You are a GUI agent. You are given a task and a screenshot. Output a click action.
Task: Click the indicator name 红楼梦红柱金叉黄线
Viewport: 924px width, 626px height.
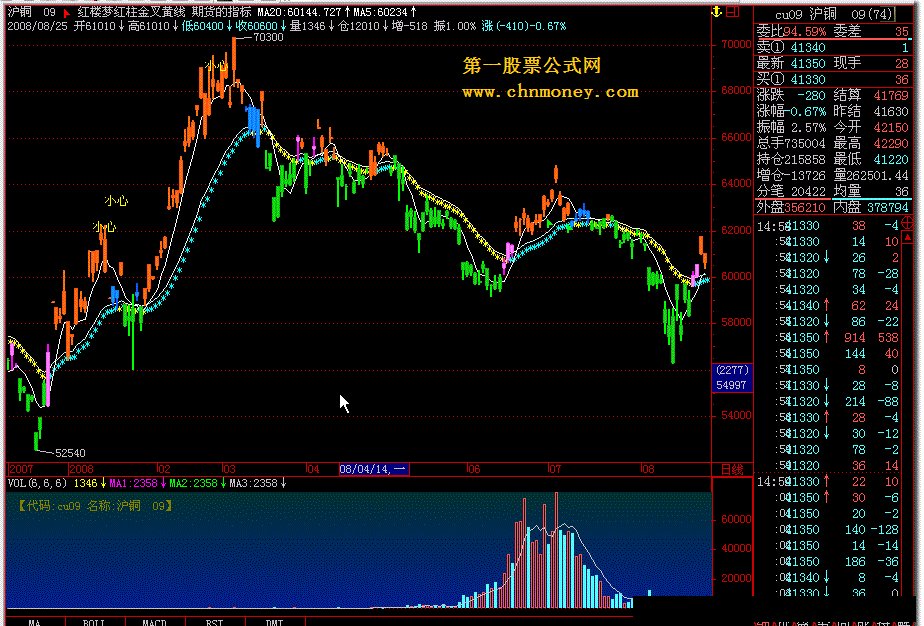132,12
